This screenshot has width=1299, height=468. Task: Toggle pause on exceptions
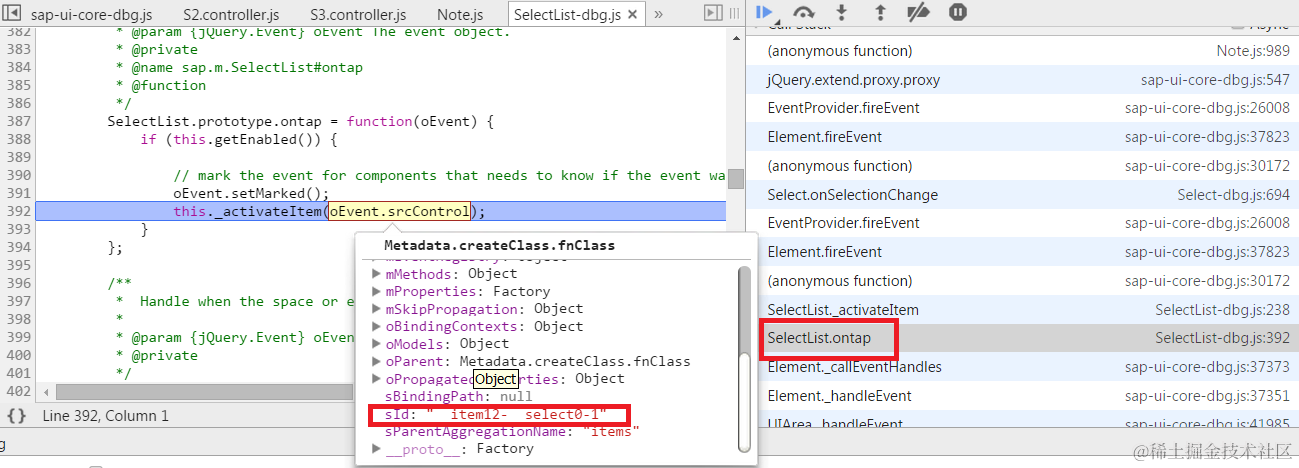pyautogui.click(x=957, y=12)
